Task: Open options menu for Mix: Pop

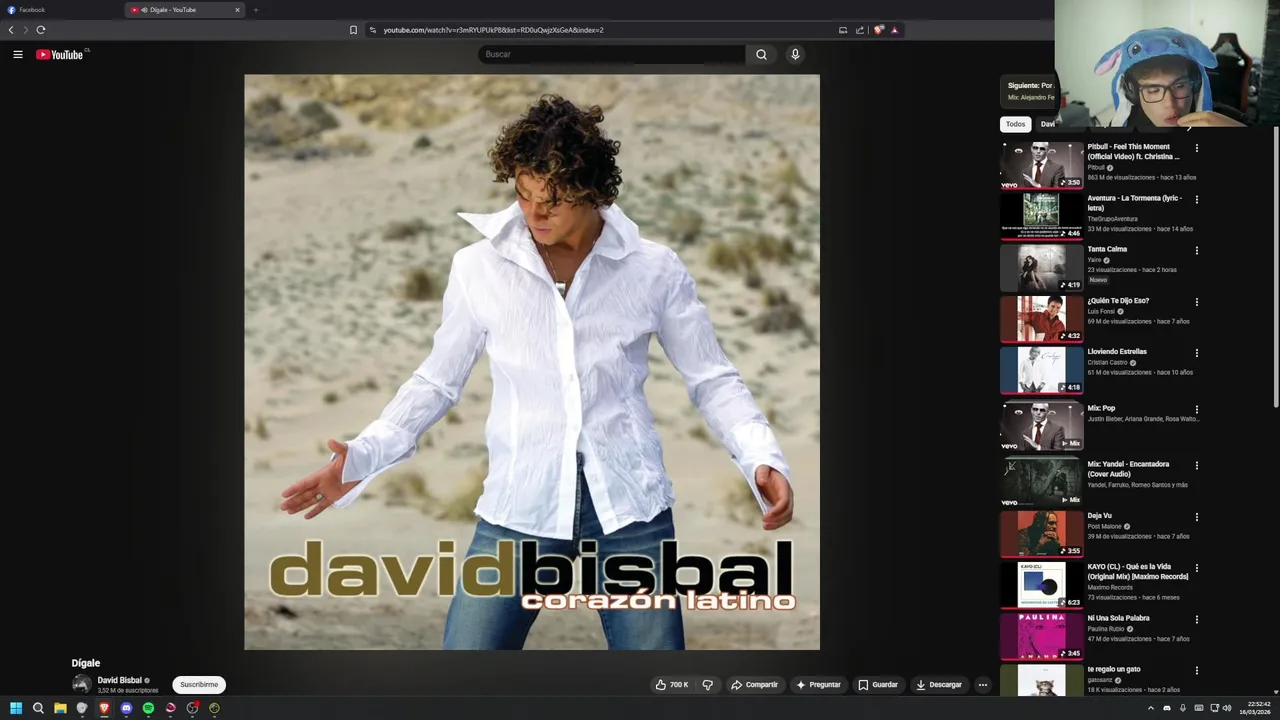Action: tap(1196, 409)
